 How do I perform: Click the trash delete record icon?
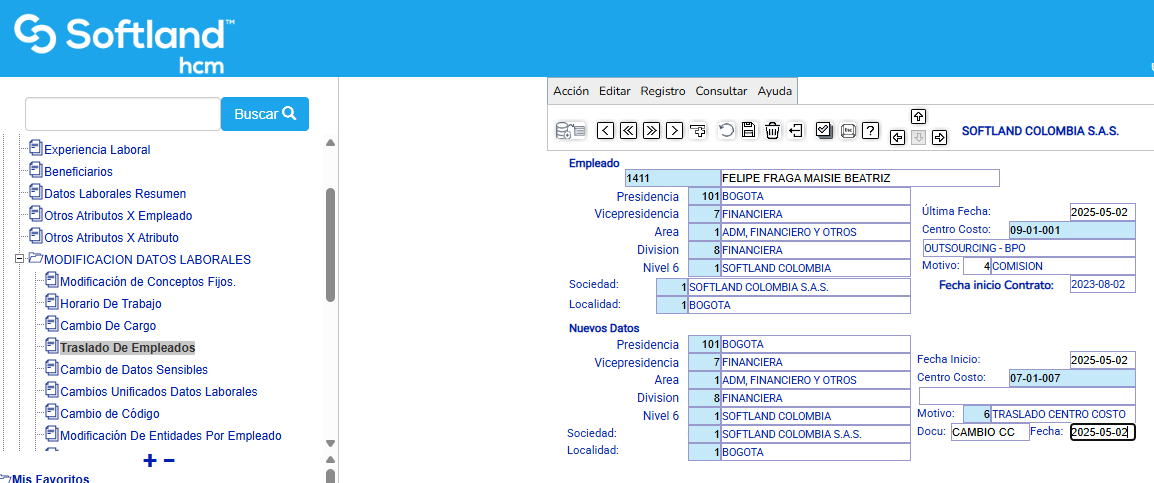pyautogui.click(x=772, y=130)
